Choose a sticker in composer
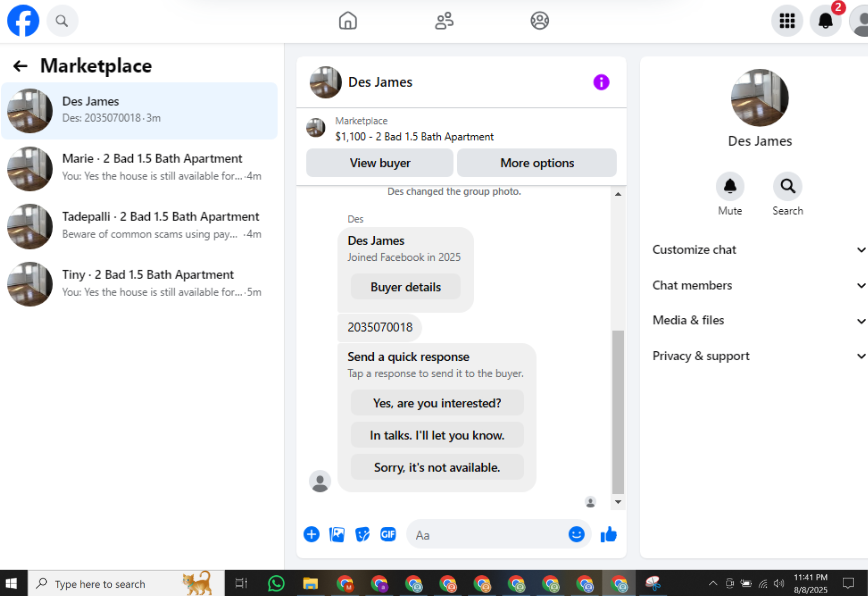The image size is (868, 596). click(363, 535)
